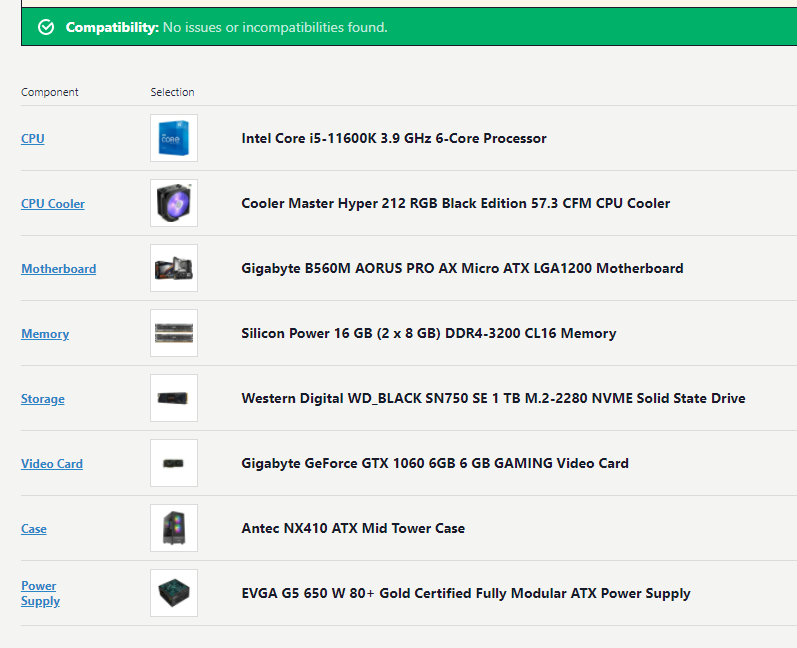The width and height of the screenshot is (797, 648).
Task: Select Antec NX410 ATX Mid Tower name
Action: coord(353,529)
